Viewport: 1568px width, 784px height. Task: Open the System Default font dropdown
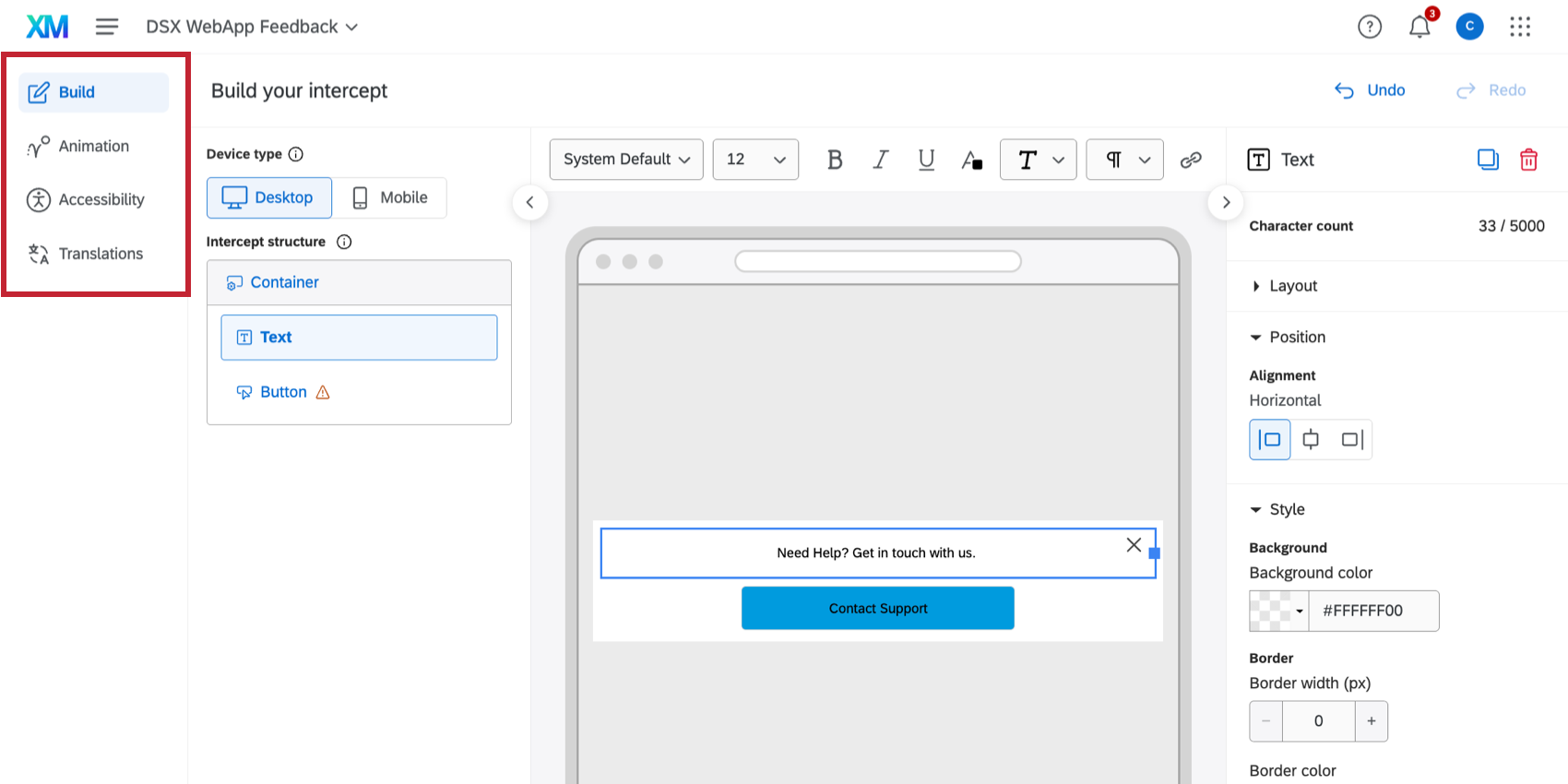tap(626, 160)
